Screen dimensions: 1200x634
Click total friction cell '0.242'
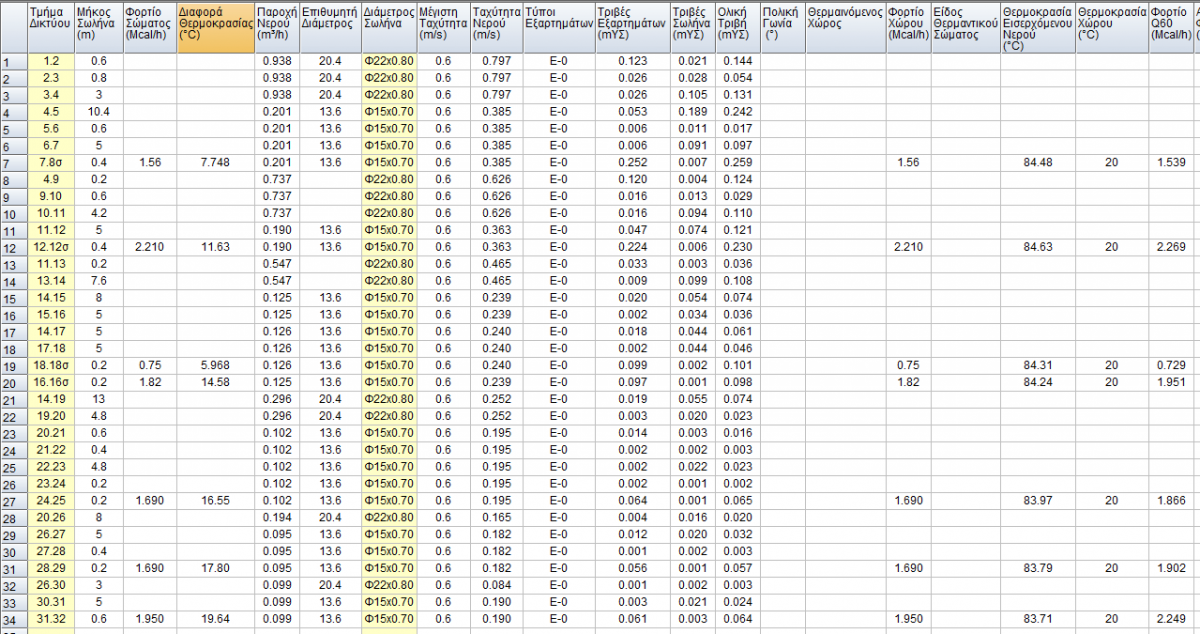click(736, 112)
